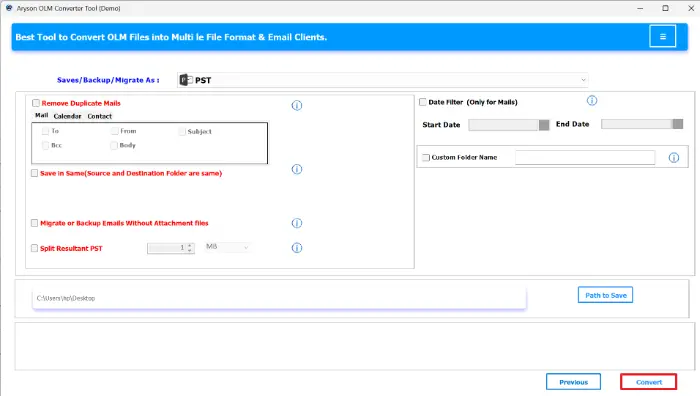Tick the Subject field checkbox
The image size is (700, 396).
pos(182,131)
